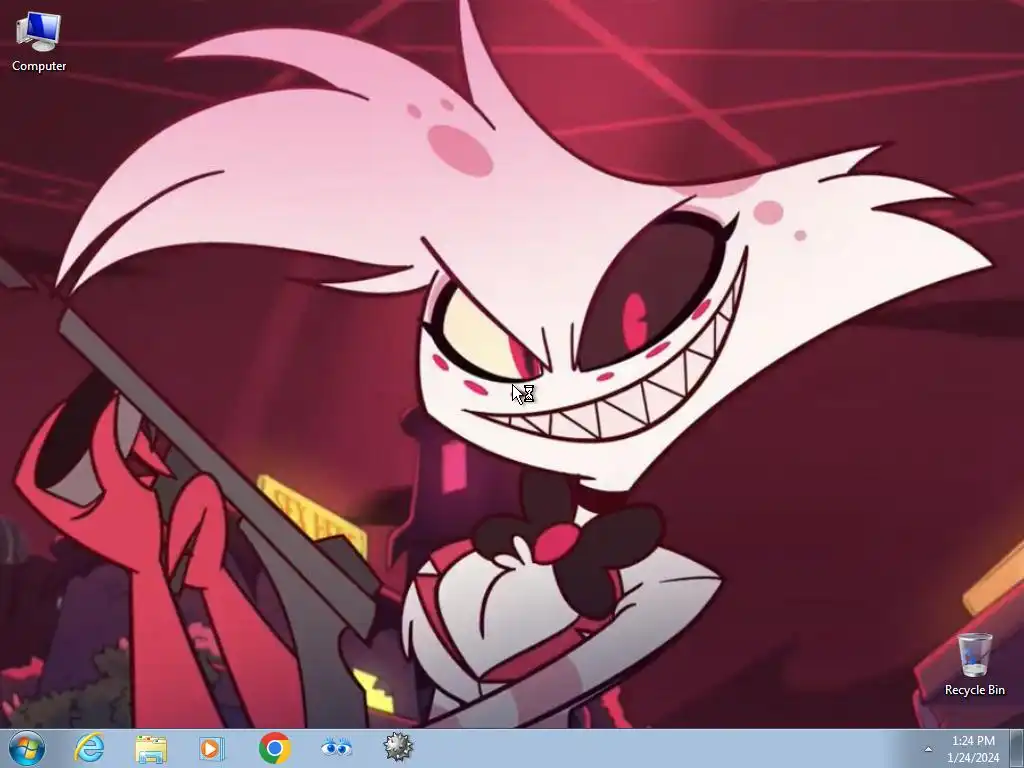Open Windows Explorer file manager in taskbar

coord(151,748)
